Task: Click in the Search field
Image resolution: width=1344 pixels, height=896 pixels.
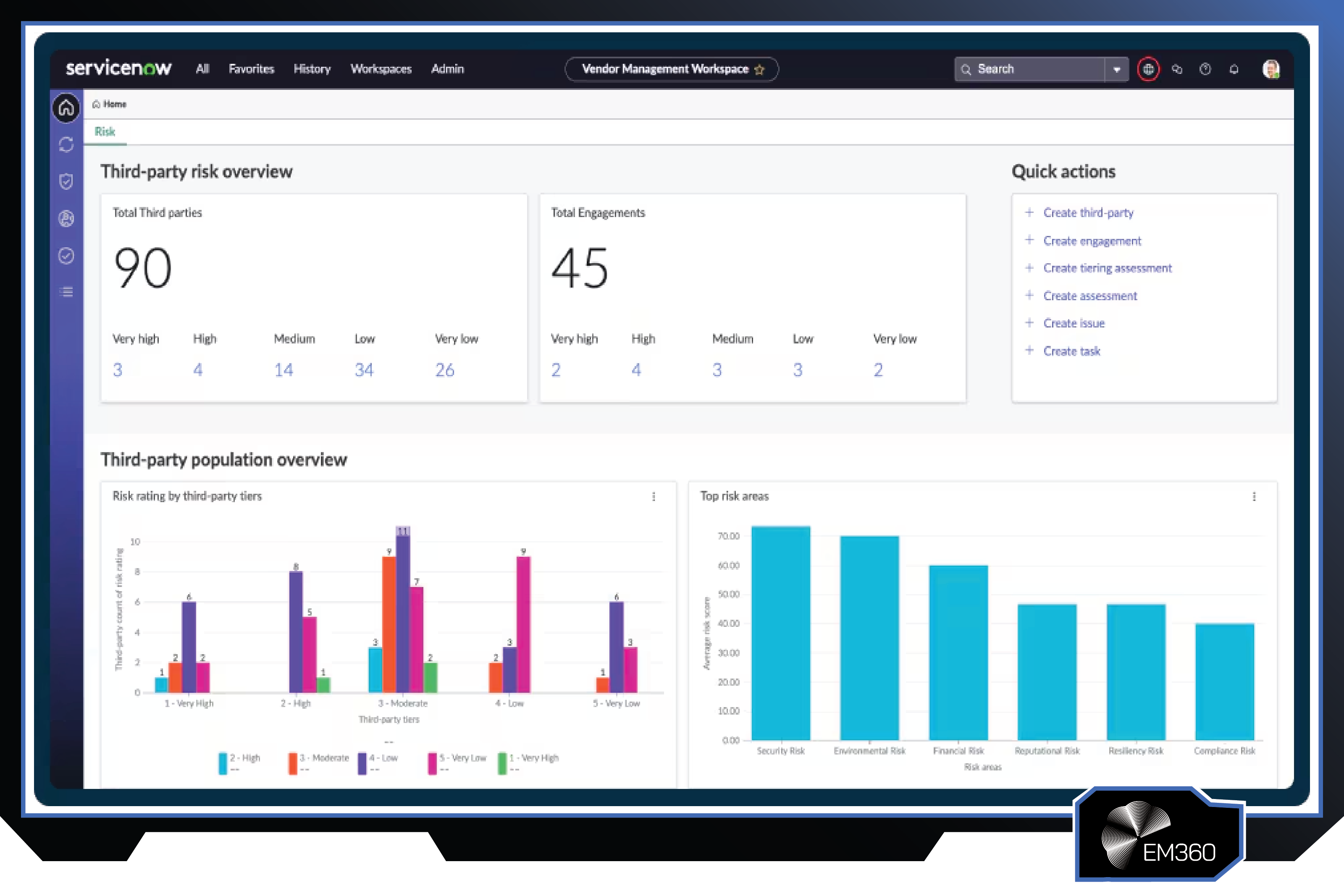Action: (1030, 69)
